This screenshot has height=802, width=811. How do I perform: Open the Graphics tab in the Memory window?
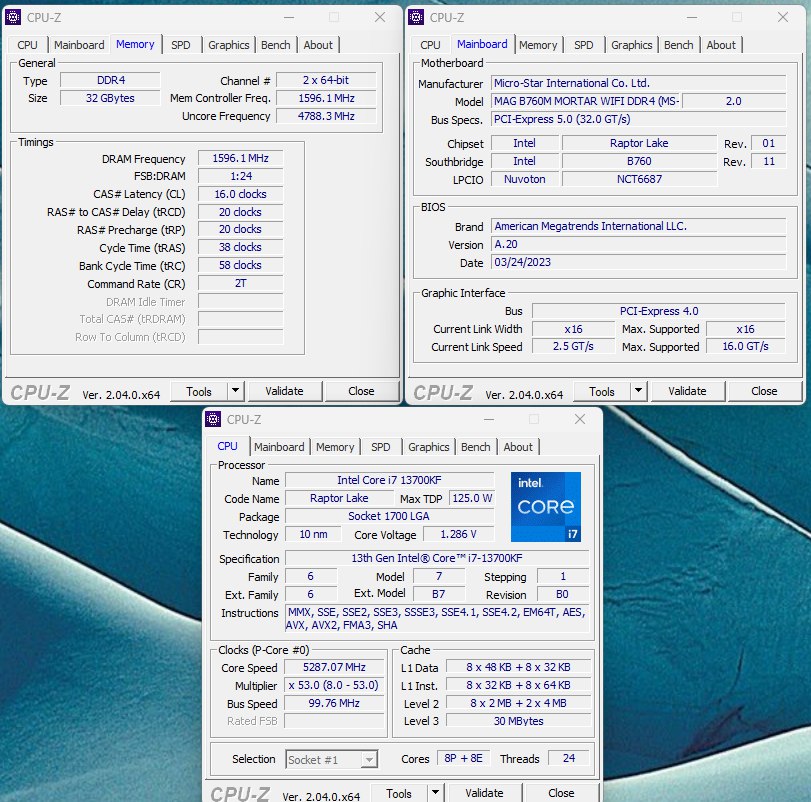pos(229,45)
